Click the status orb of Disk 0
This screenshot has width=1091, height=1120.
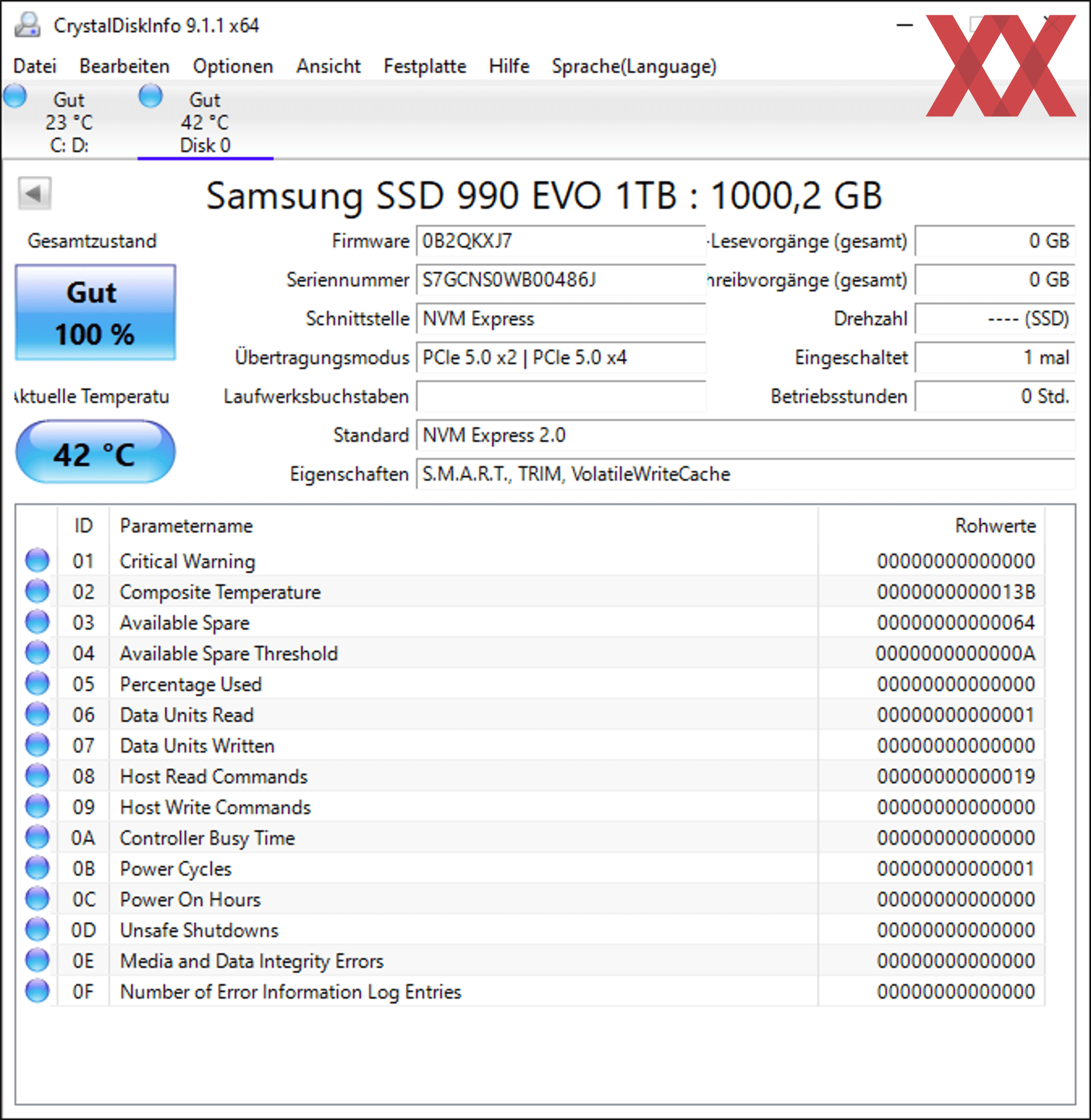click(x=151, y=95)
